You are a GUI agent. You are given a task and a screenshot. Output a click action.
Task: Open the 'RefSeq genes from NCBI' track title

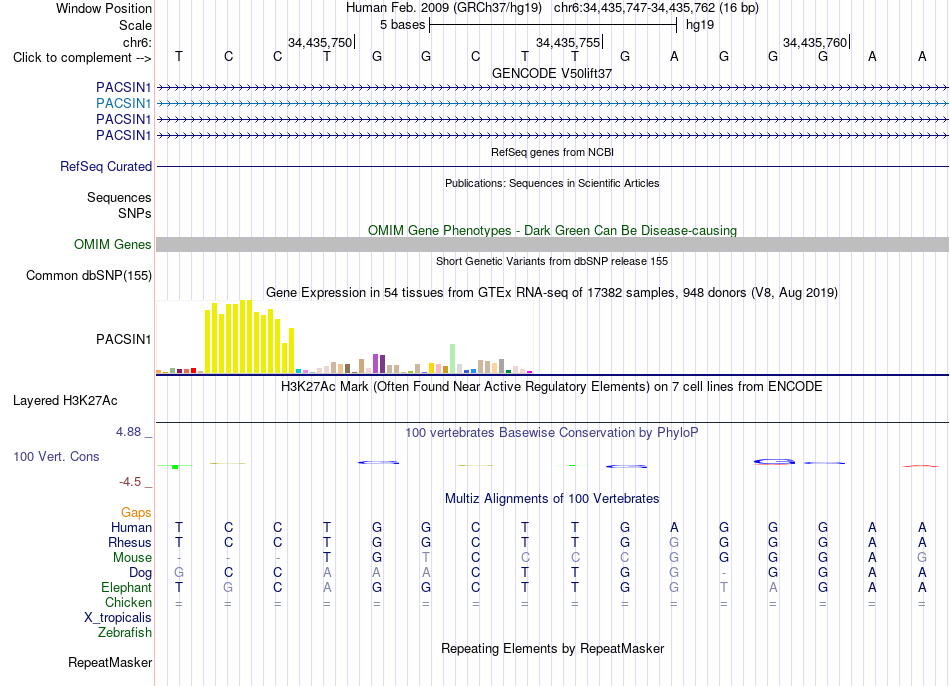click(552, 152)
